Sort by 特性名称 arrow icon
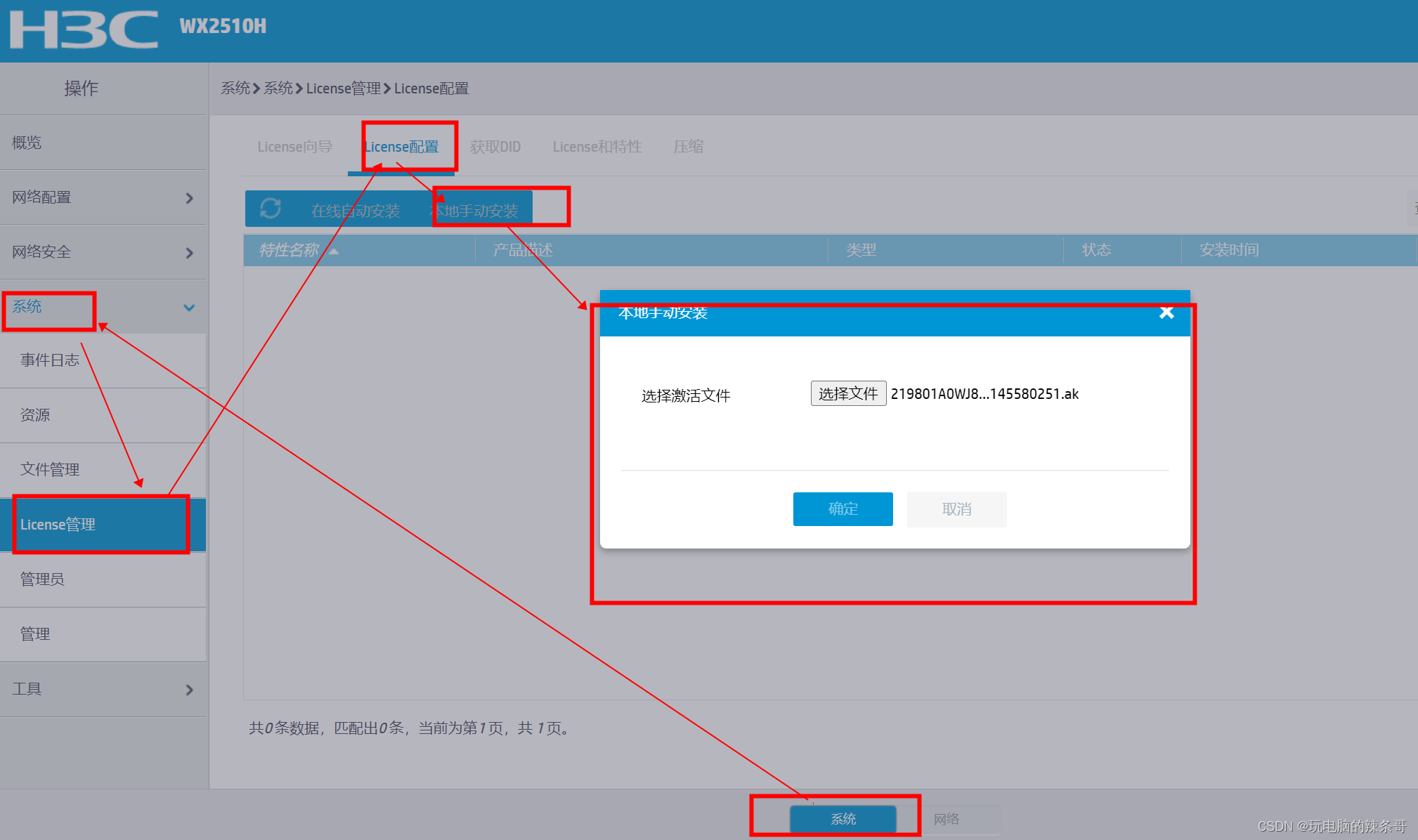The image size is (1418, 840). 334,251
